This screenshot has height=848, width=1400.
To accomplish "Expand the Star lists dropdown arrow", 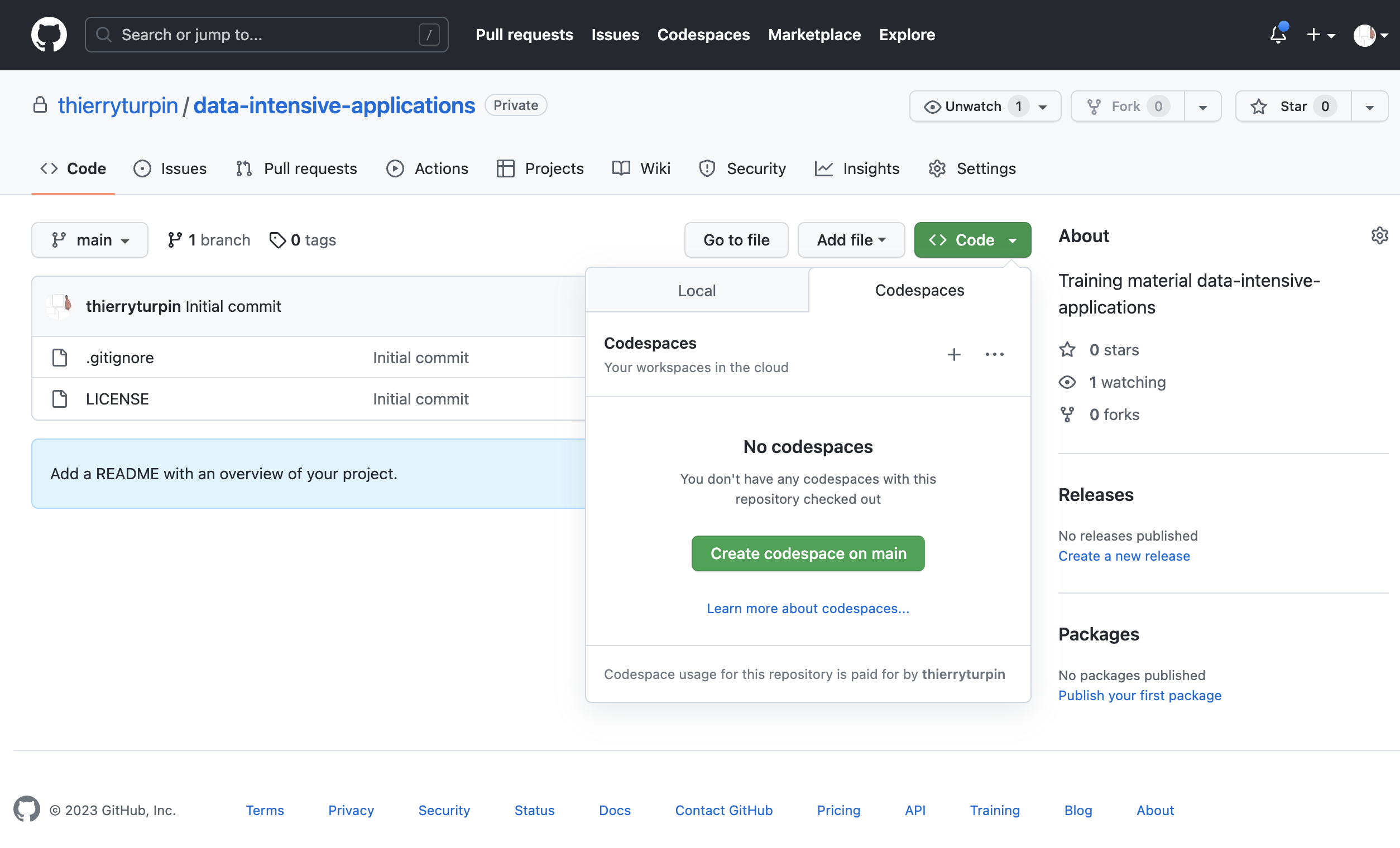I will coord(1369,107).
